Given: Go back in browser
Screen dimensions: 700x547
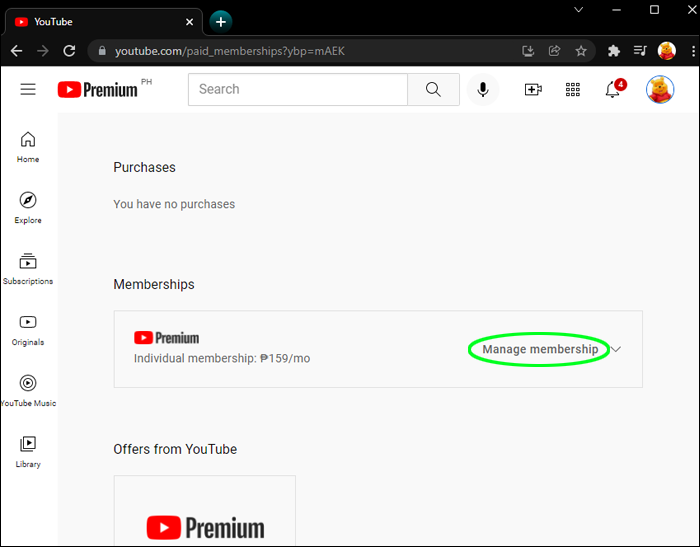Looking at the screenshot, I should [x=16, y=51].
